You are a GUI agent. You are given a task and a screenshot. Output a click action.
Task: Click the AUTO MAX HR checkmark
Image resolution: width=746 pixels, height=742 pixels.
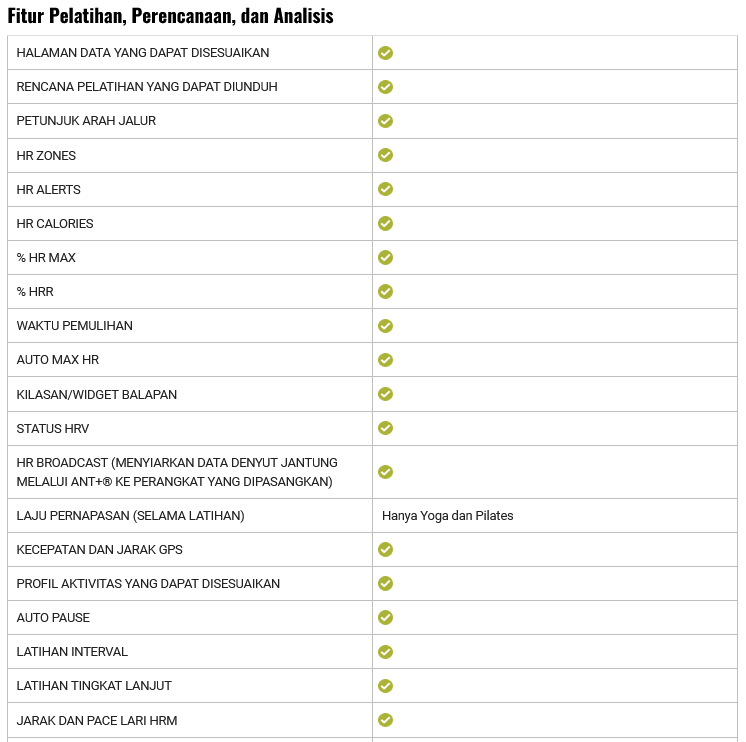click(x=385, y=360)
